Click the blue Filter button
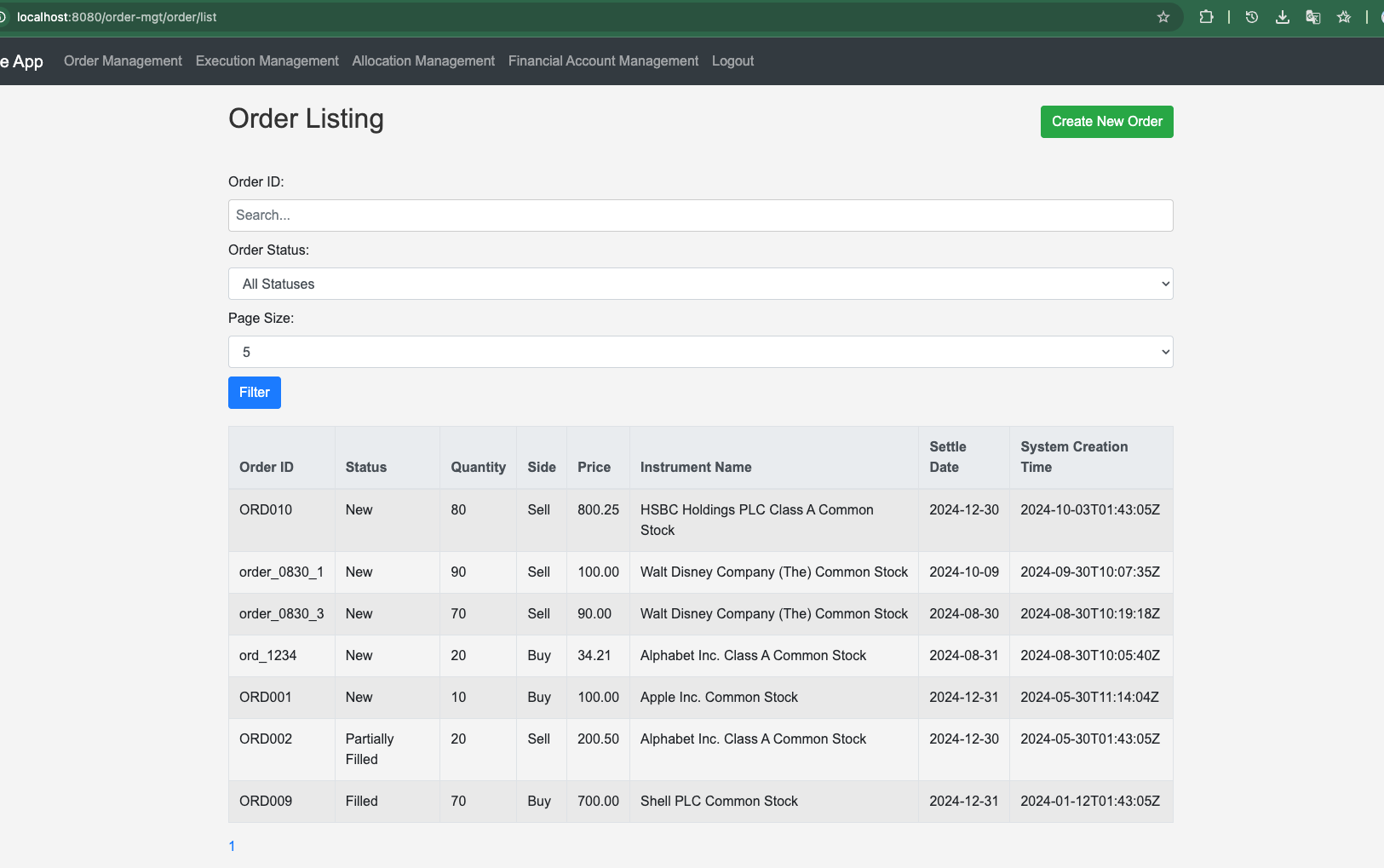 (254, 393)
